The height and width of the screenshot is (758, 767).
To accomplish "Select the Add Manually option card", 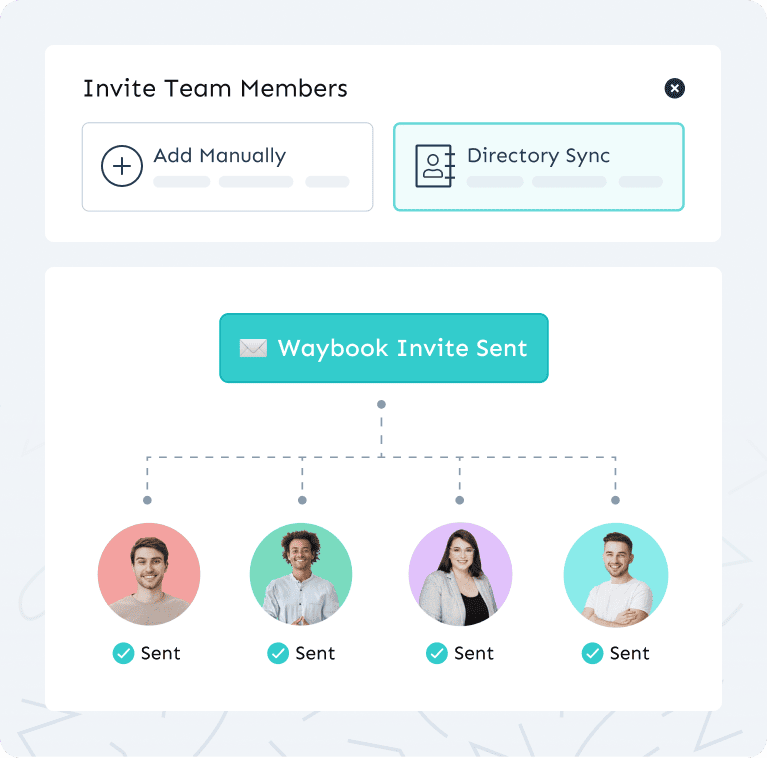I will tap(227, 167).
